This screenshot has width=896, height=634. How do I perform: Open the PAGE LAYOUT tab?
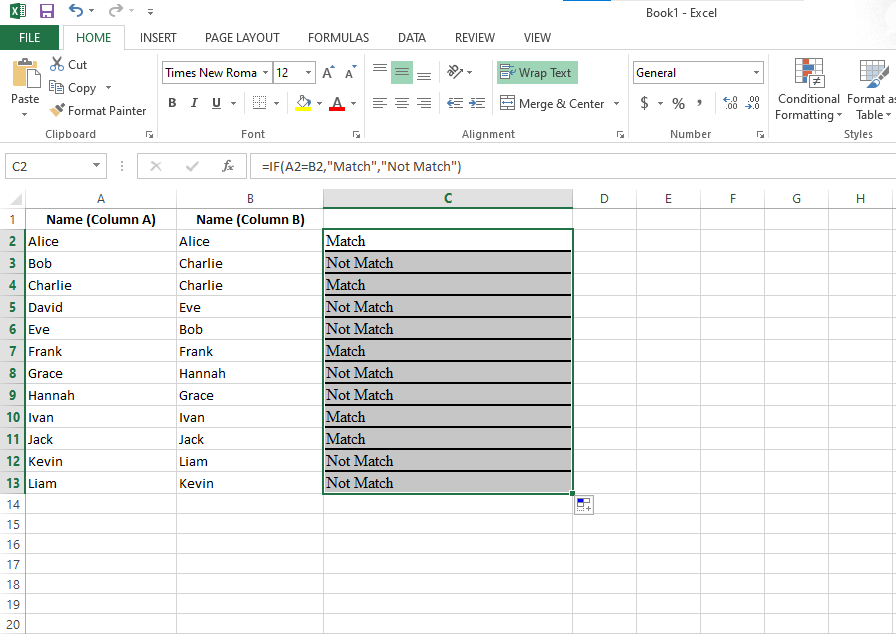tap(242, 38)
